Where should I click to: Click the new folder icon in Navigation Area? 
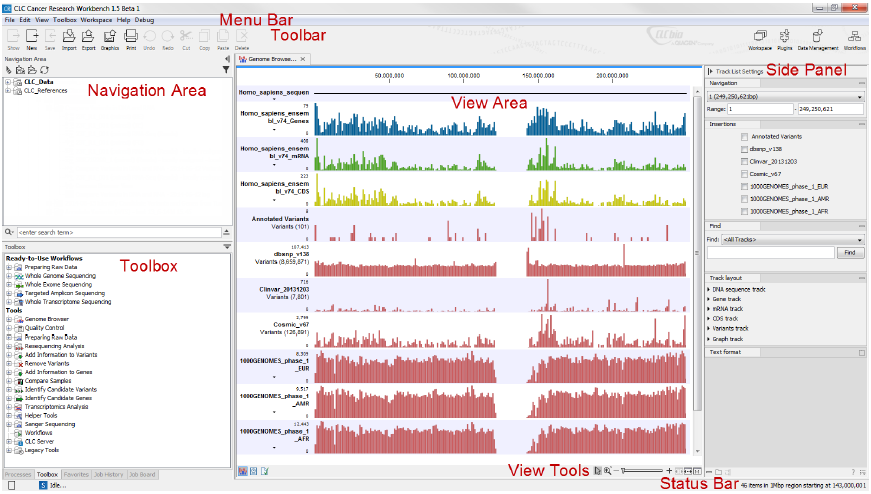[x=21, y=70]
